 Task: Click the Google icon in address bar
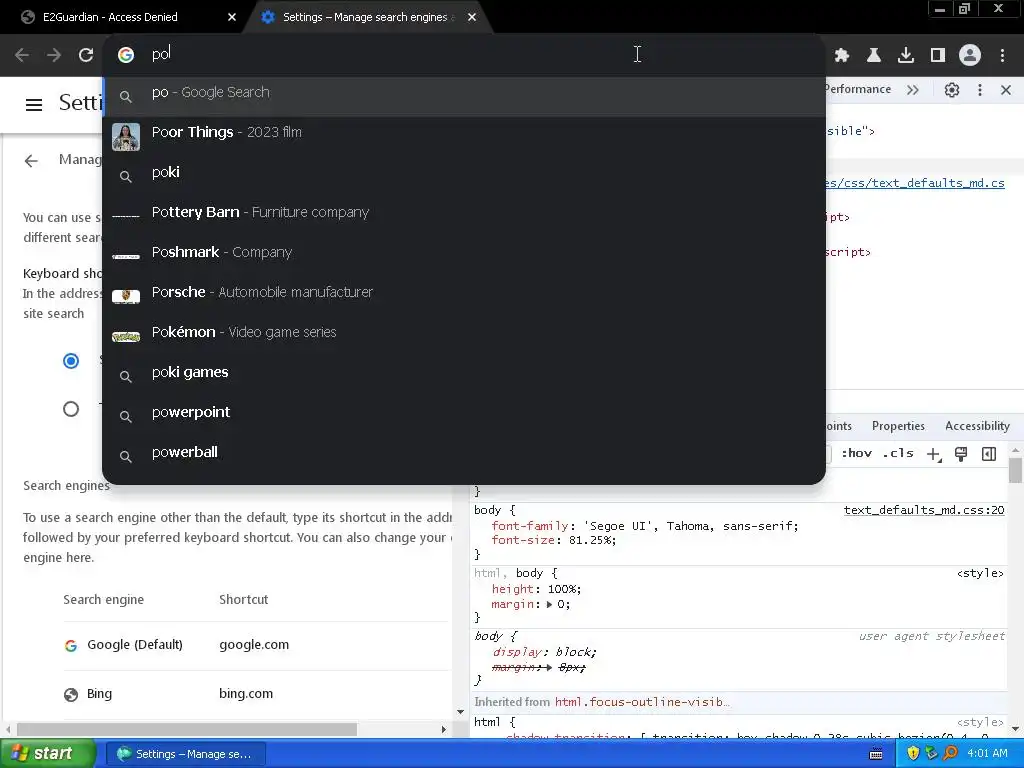point(126,55)
